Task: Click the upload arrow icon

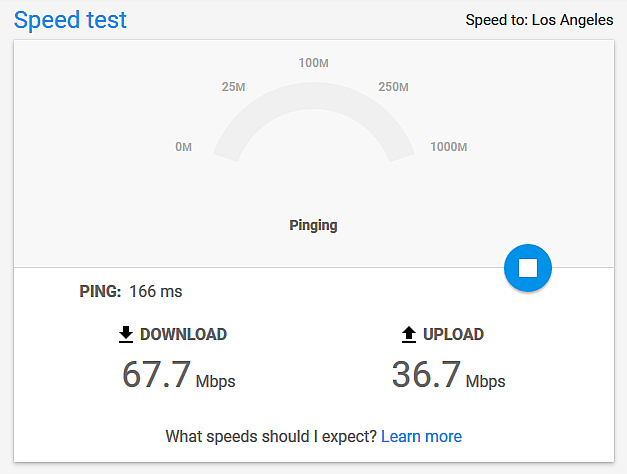Action: pos(409,334)
